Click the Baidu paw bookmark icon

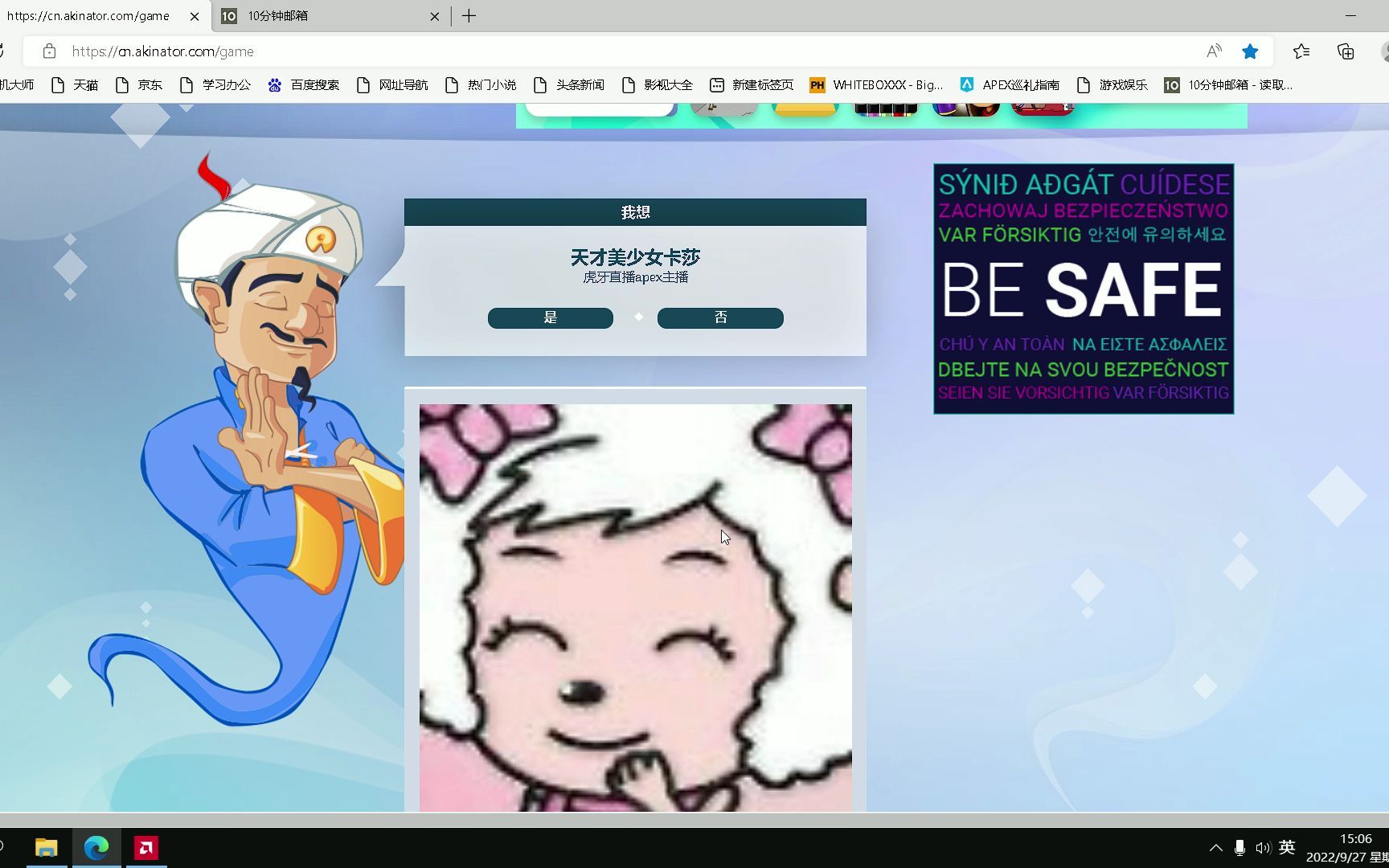click(x=275, y=84)
